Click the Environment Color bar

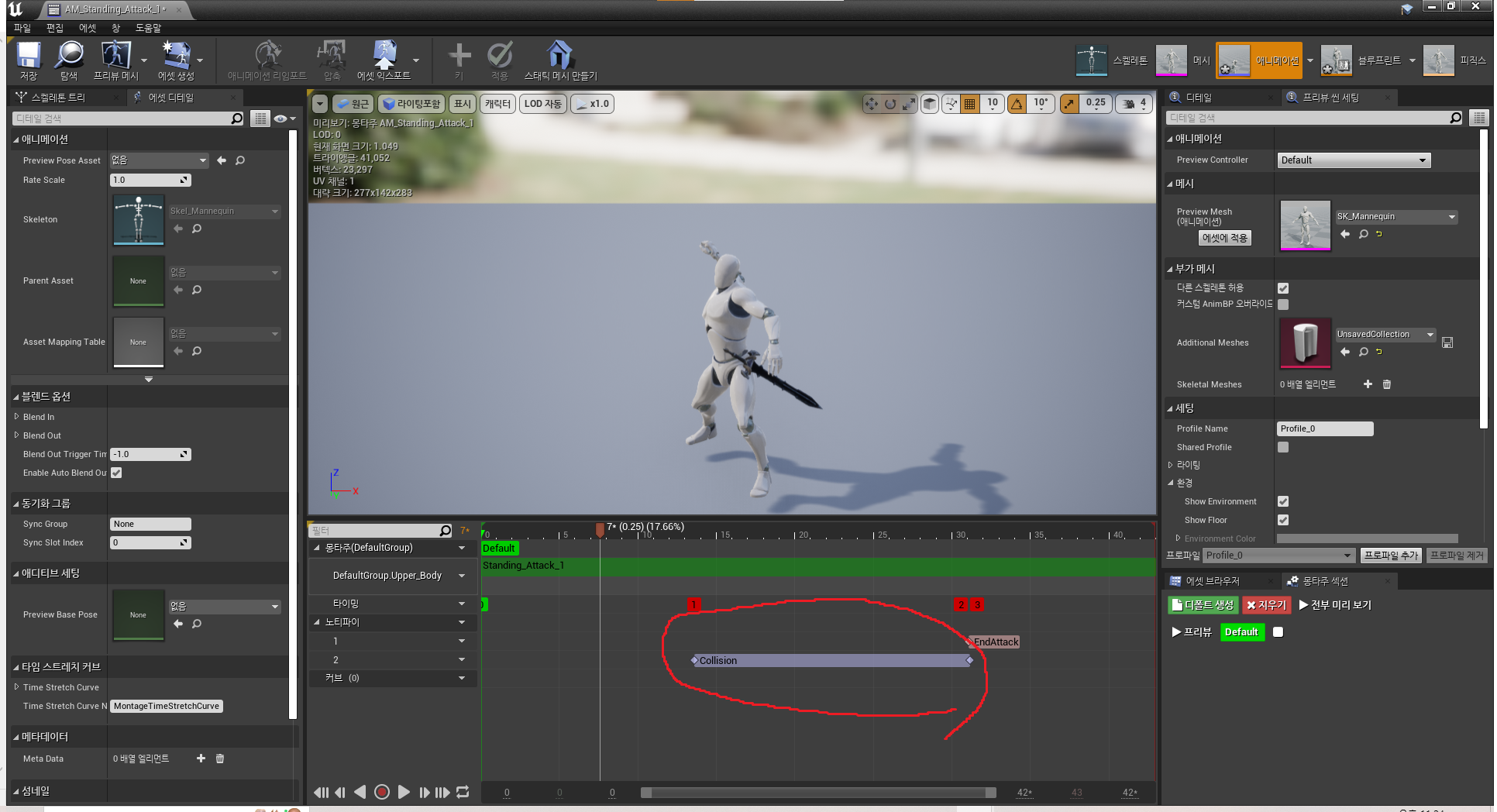coord(1368,538)
